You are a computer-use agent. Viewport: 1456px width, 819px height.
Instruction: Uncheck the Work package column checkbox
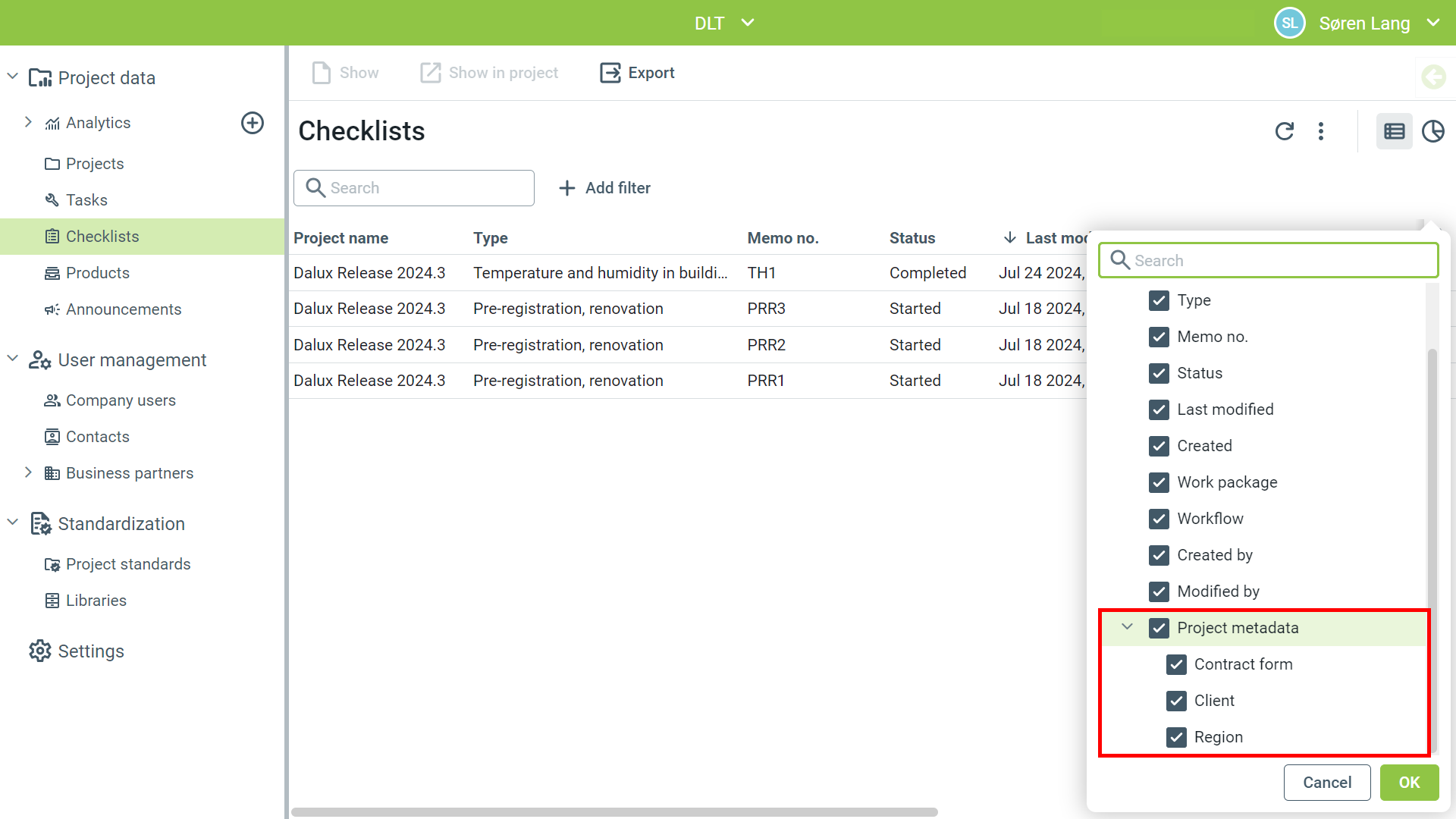pyautogui.click(x=1159, y=482)
